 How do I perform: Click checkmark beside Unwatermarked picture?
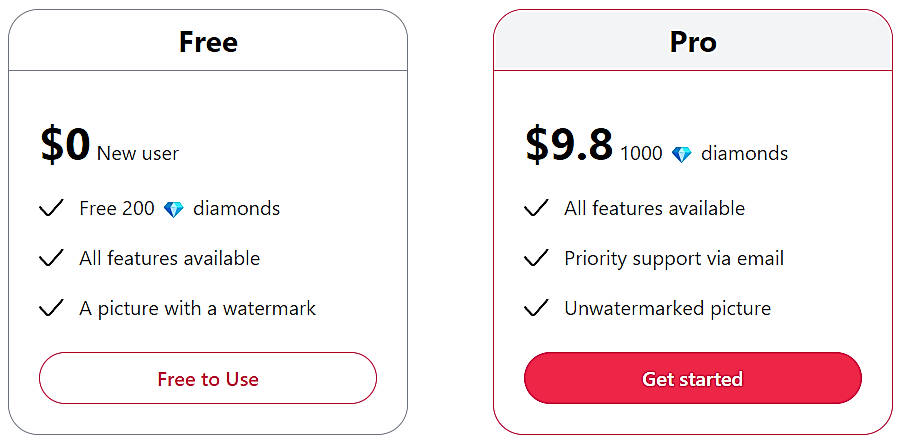tap(536, 308)
